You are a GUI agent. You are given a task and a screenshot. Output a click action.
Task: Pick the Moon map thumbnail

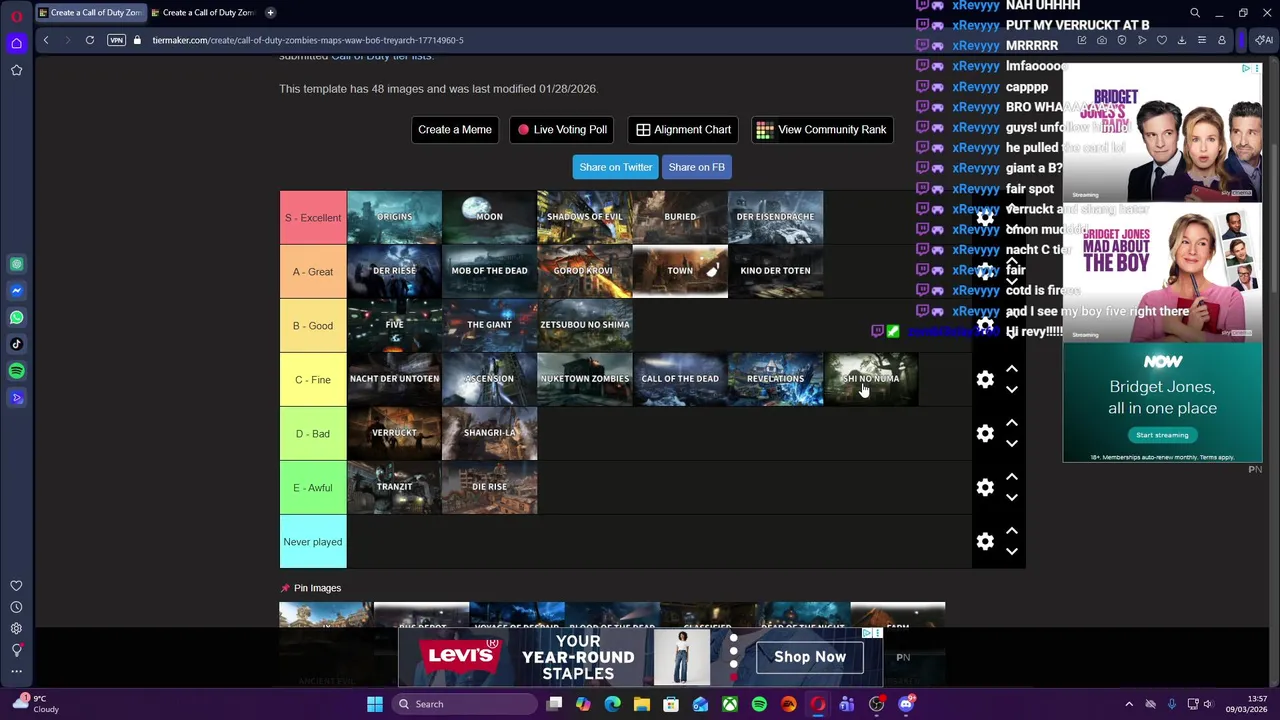point(489,217)
